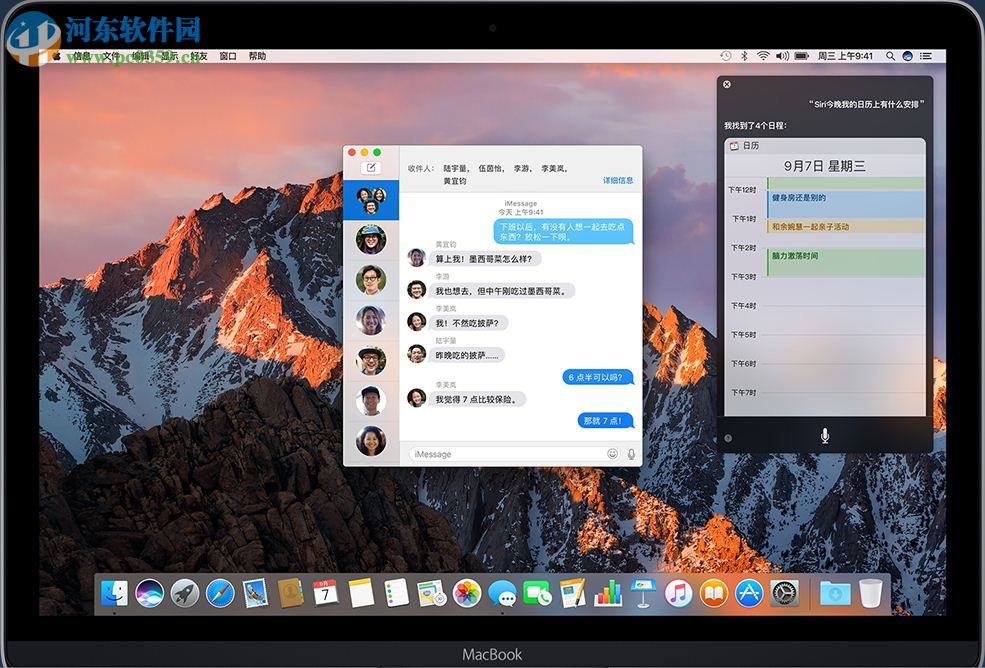Click compose new message button in Messages
This screenshot has width=985, height=668.
tap(371, 168)
